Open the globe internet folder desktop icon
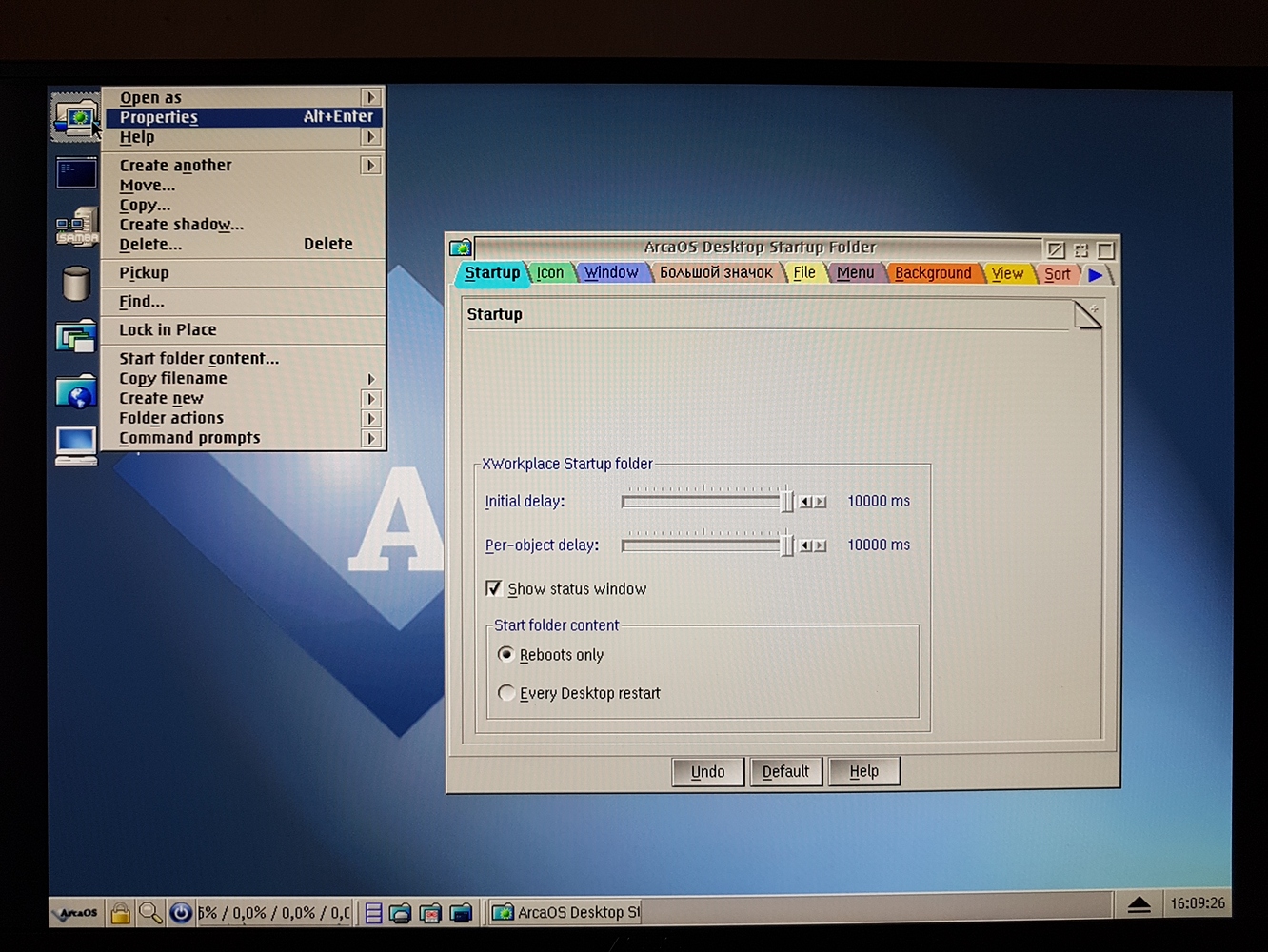1268x952 pixels. (x=76, y=390)
